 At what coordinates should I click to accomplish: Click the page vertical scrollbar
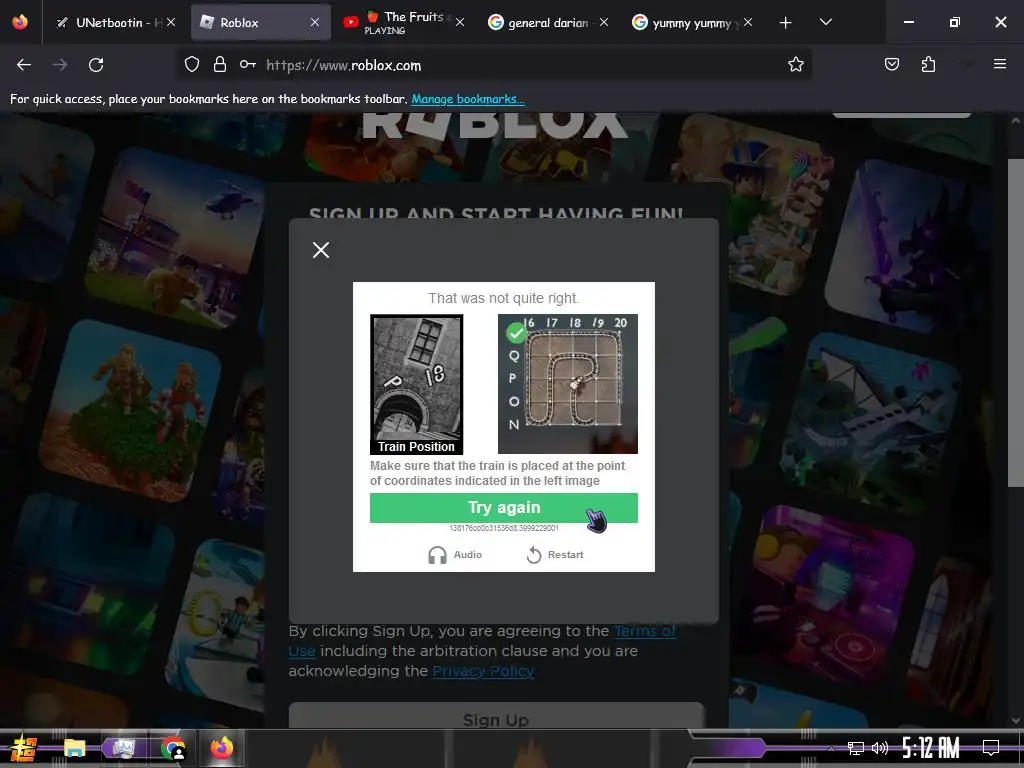tap(1015, 323)
